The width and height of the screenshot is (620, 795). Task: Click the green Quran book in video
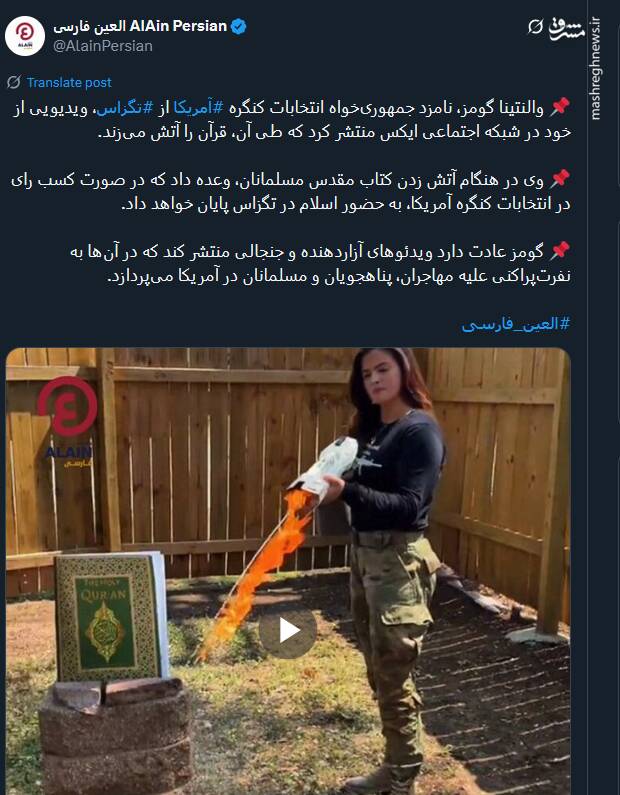pyautogui.click(x=111, y=617)
